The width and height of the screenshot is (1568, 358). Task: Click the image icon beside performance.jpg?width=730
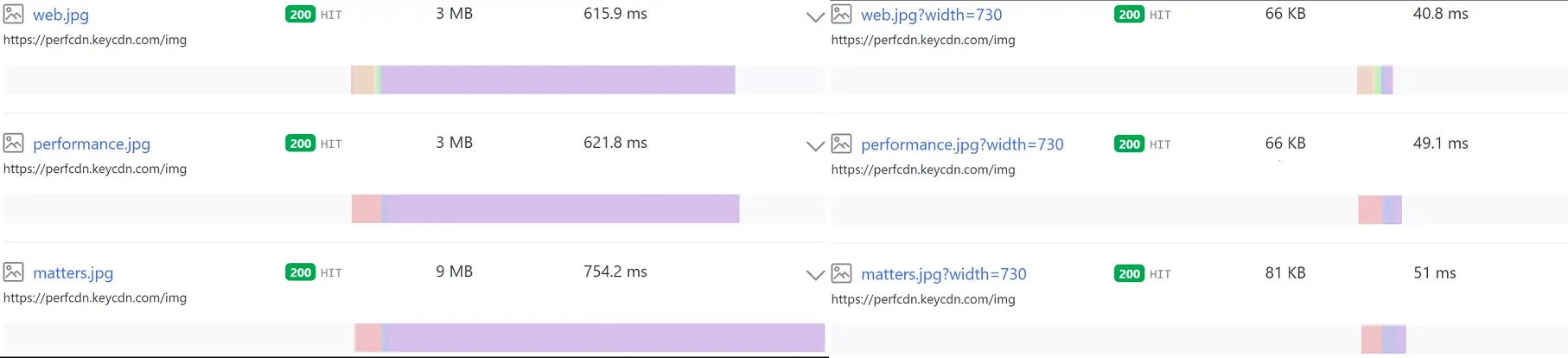tap(841, 144)
